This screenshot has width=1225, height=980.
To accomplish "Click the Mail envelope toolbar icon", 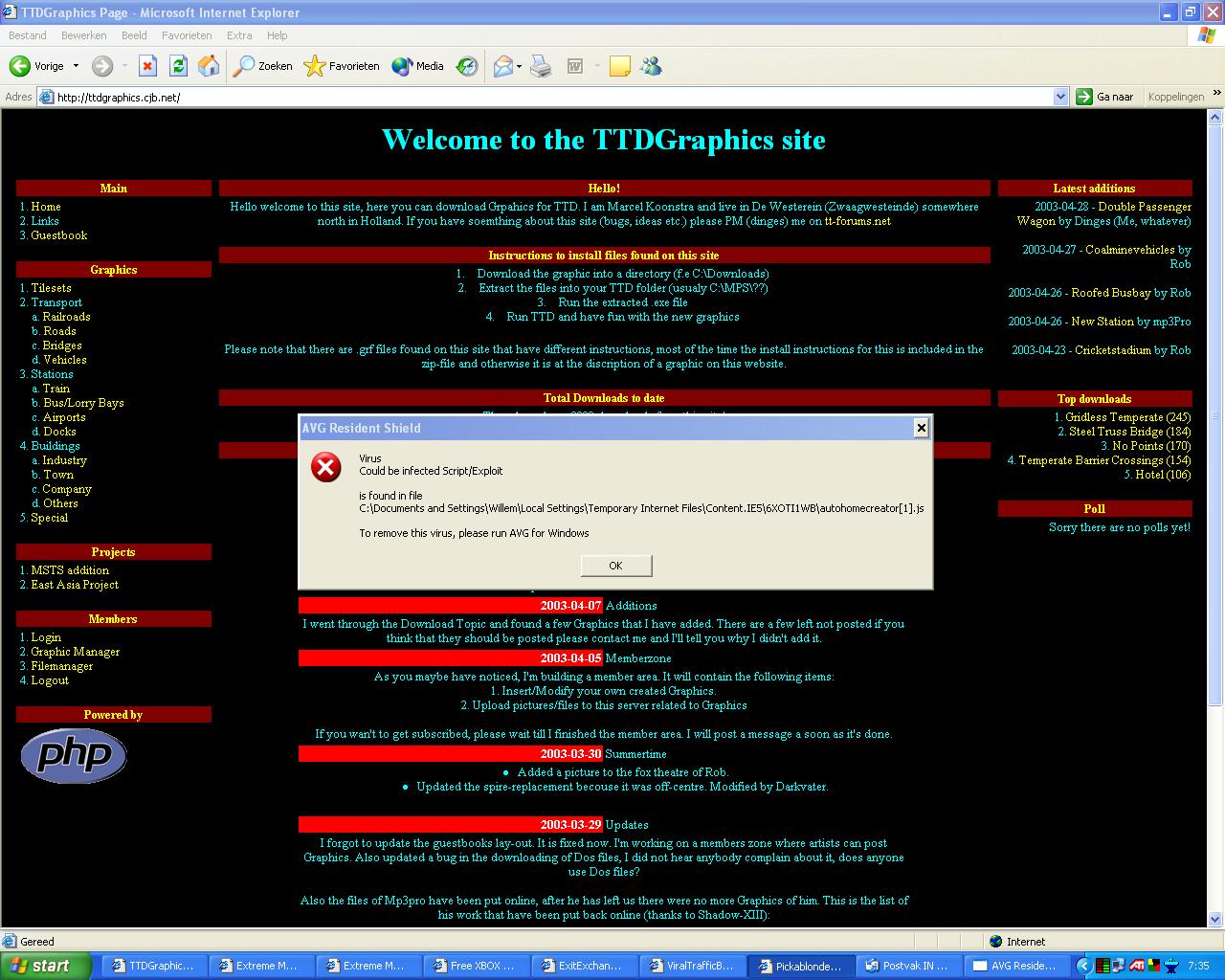I will tap(502, 66).
